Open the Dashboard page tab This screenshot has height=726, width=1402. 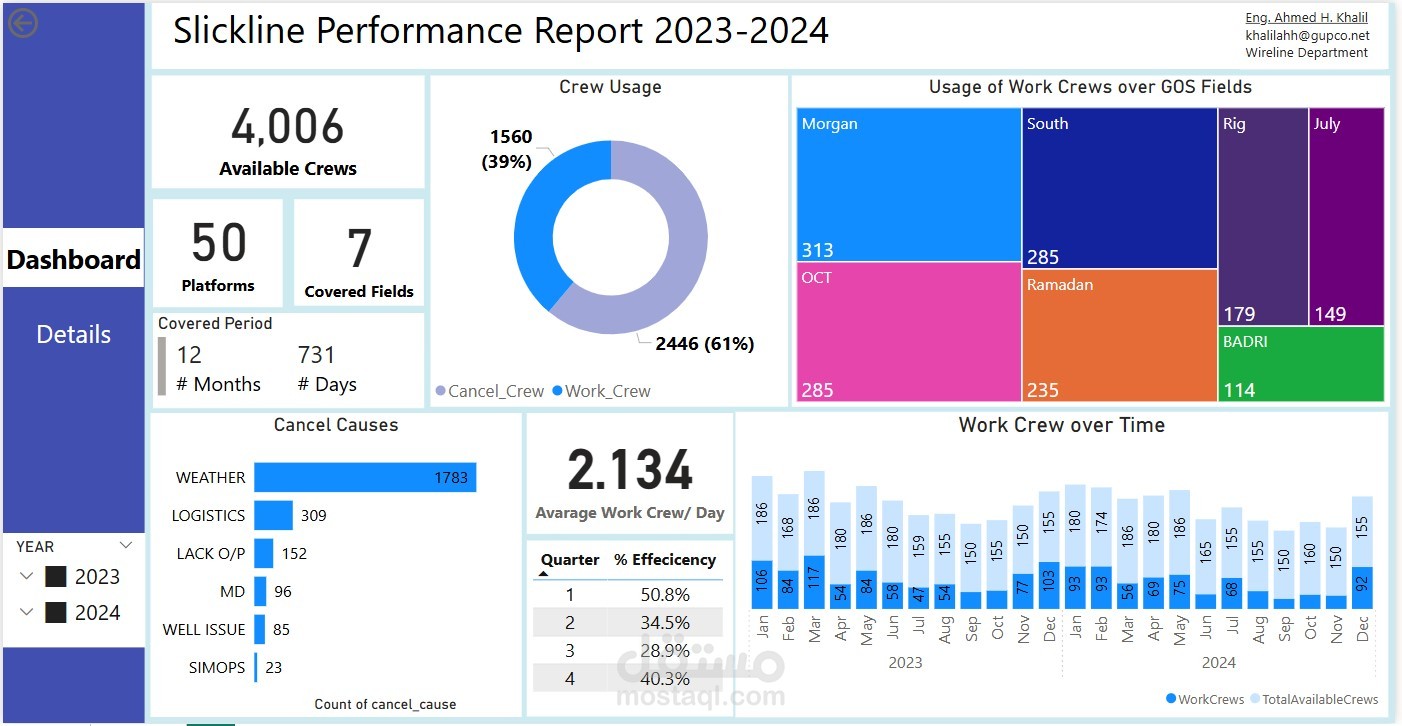pyautogui.click(x=74, y=259)
